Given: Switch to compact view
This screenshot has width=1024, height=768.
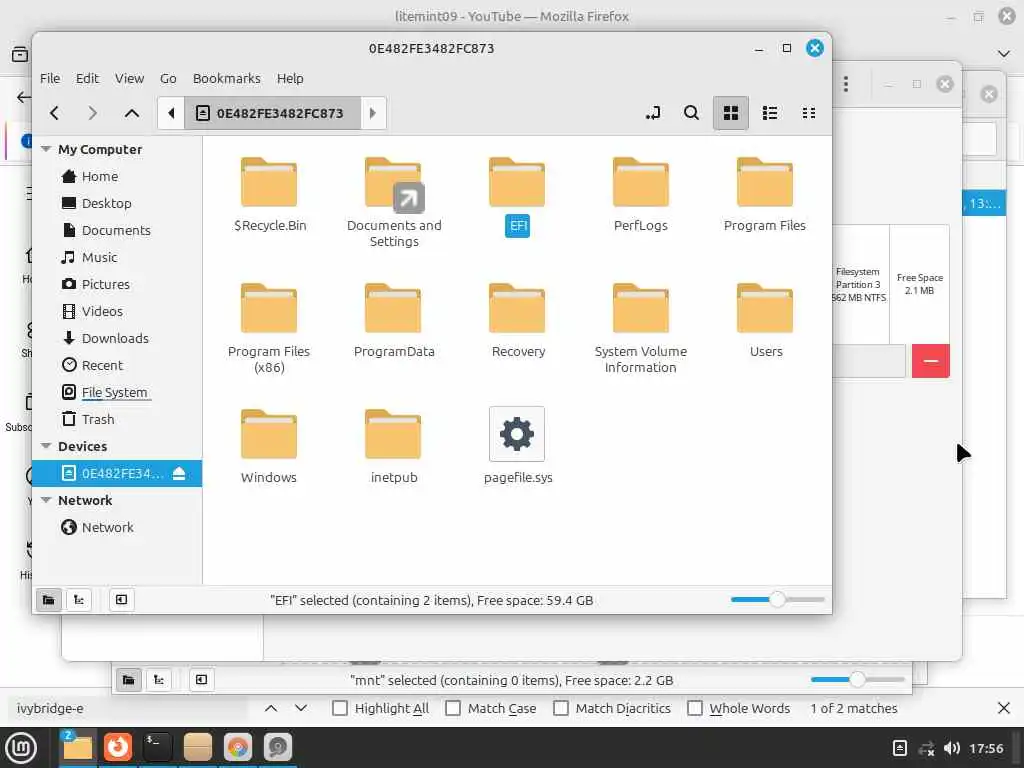Looking at the screenshot, I should (808, 113).
